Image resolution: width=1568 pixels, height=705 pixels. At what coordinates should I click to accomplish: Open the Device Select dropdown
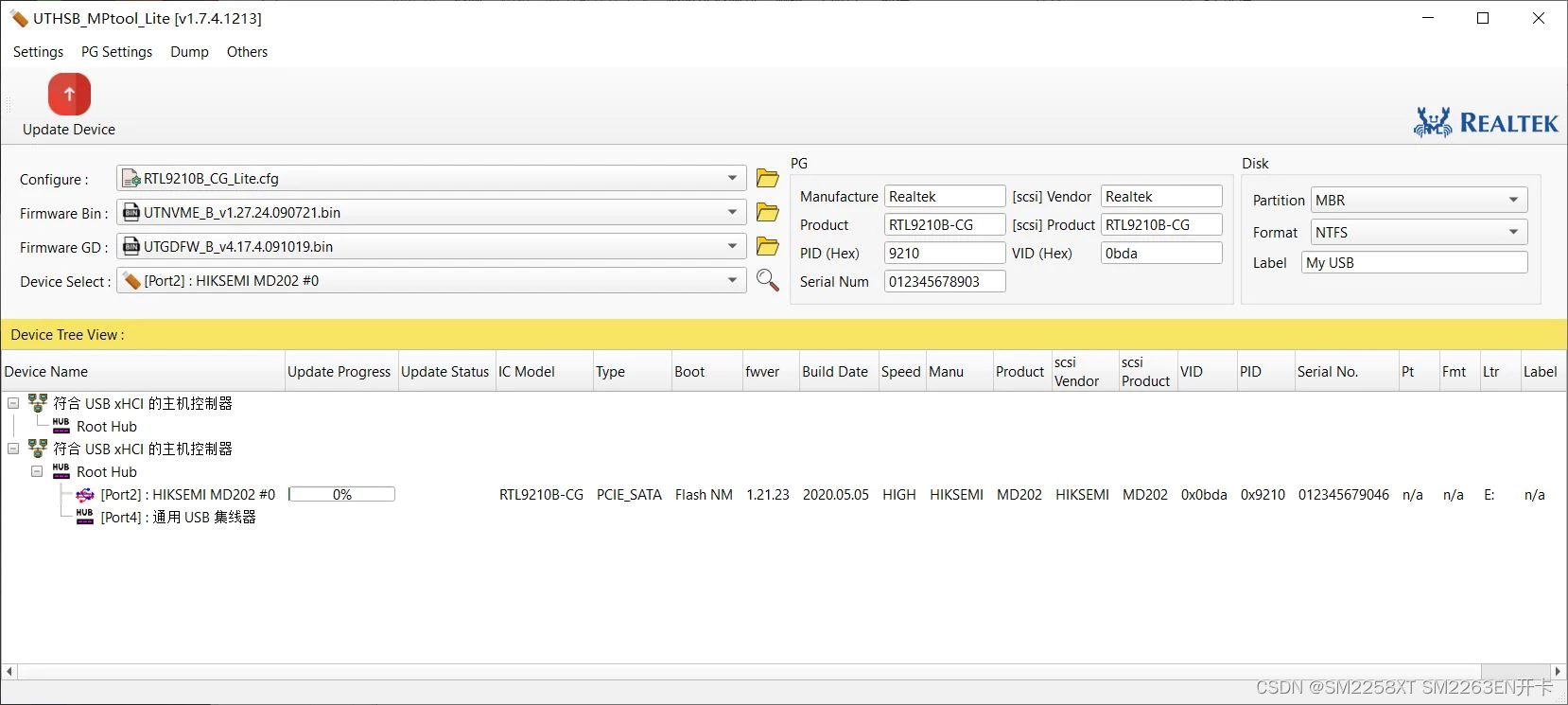[x=732, y=280]
